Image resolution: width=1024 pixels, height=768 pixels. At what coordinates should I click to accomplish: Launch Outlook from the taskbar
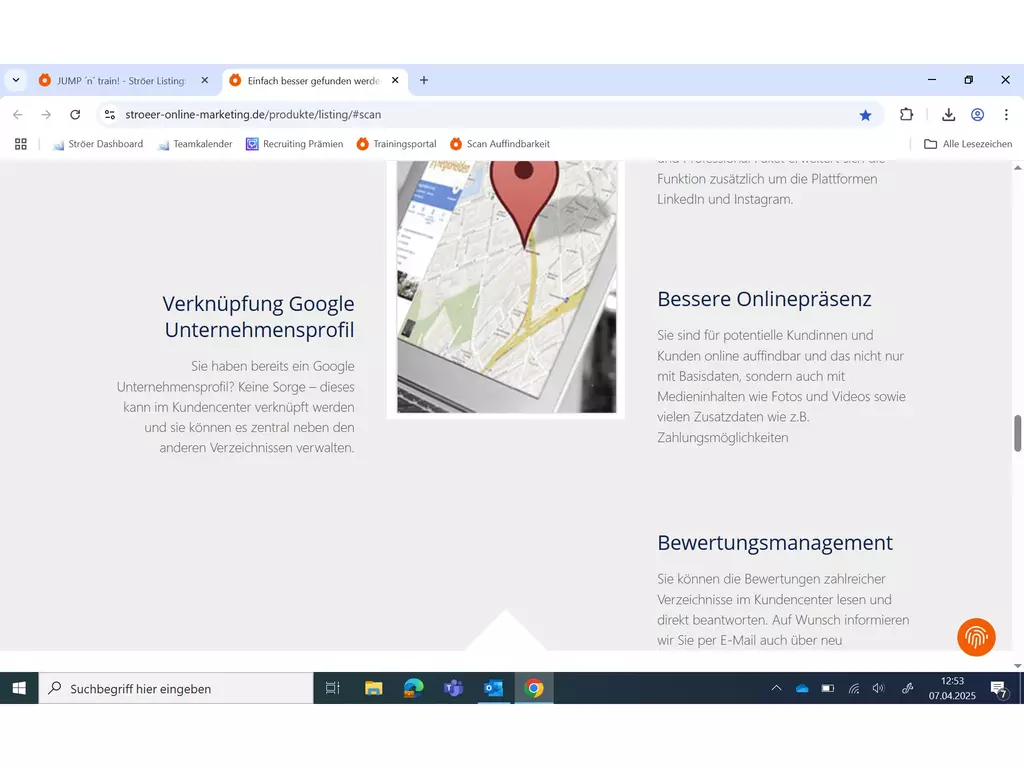493,688
